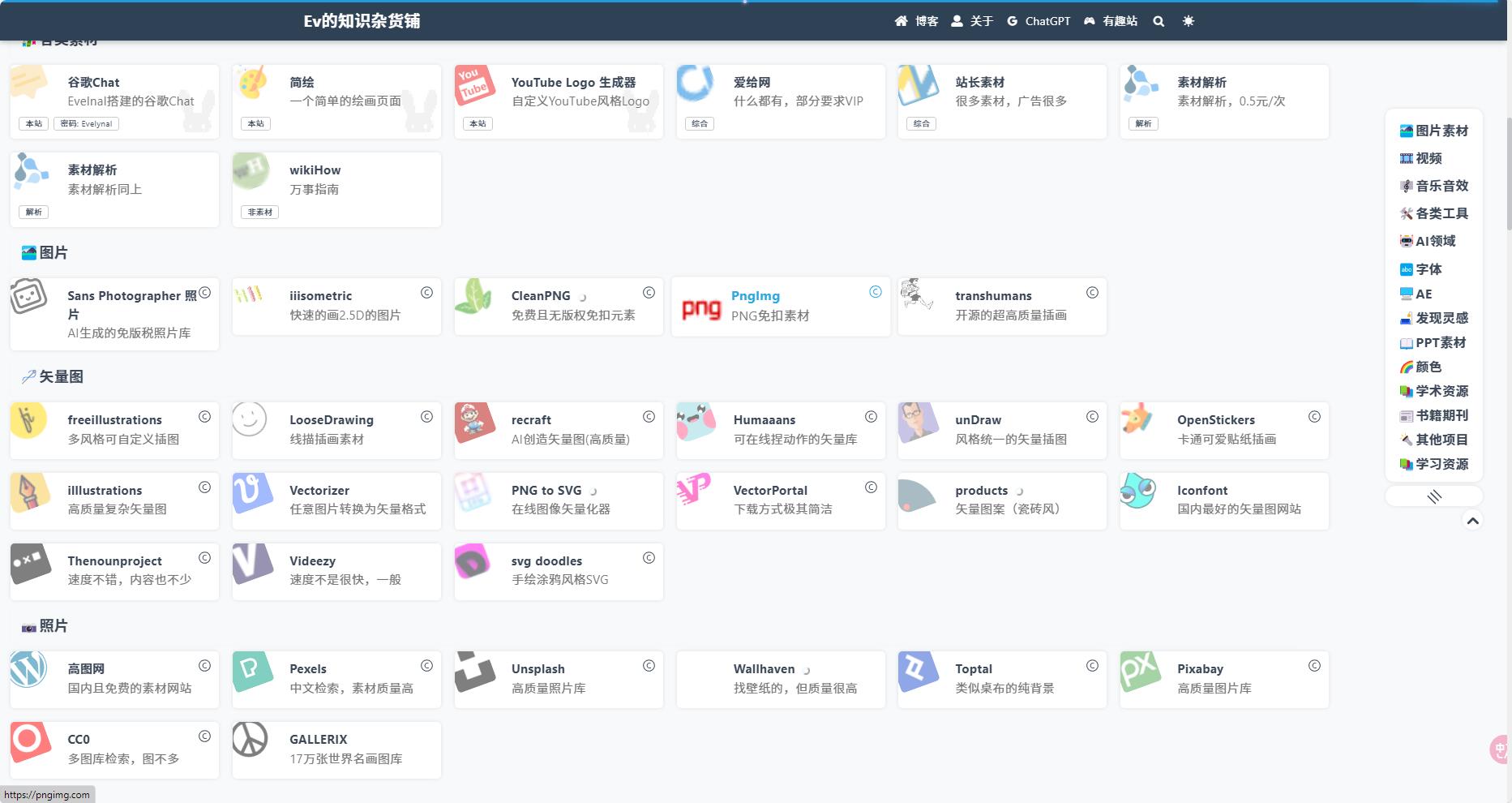The height and width of the screenshot is (803, 1512).
Task: Collapse the sidebar using striped lines icon
Action: pyautogui.click(x=1434, y=496)
